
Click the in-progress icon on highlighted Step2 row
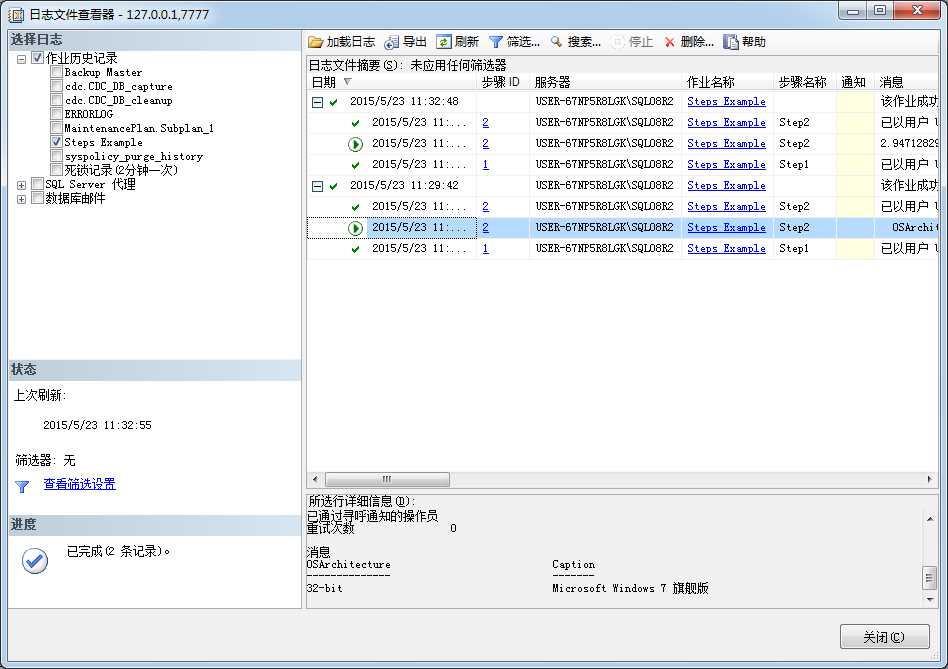point(356,228)
